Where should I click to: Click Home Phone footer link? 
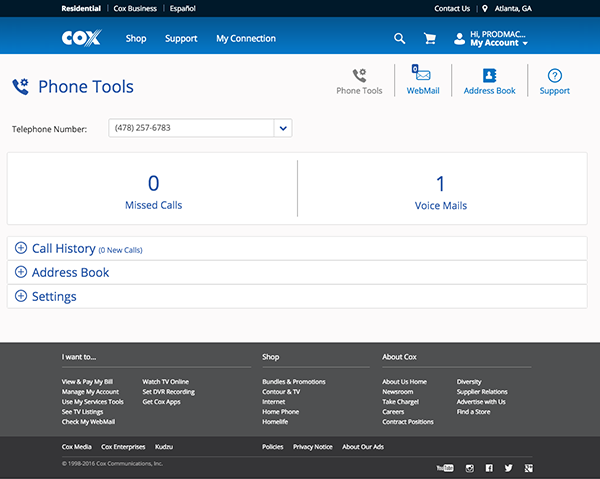point(280,412)
